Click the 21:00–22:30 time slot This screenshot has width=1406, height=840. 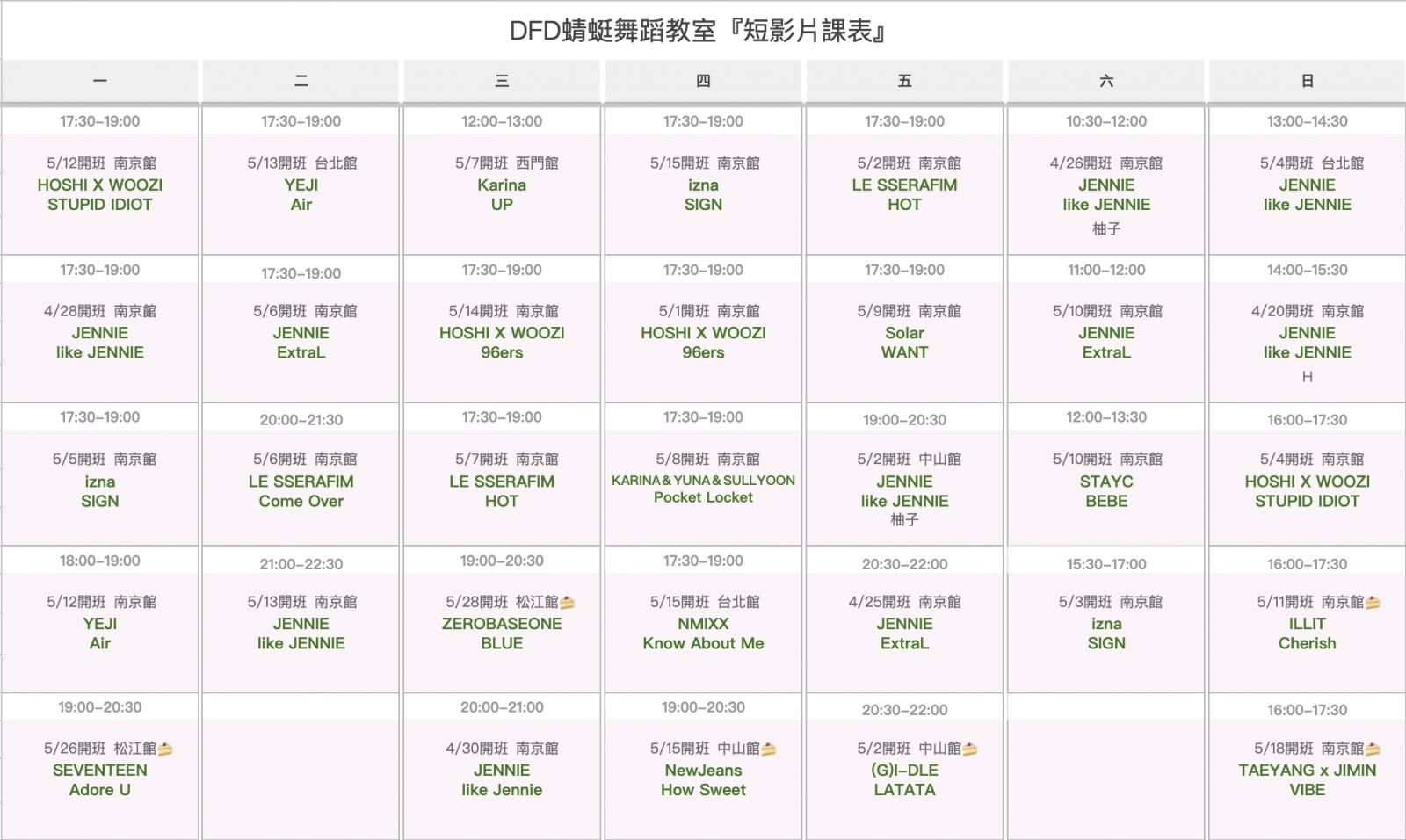(301, 564)
